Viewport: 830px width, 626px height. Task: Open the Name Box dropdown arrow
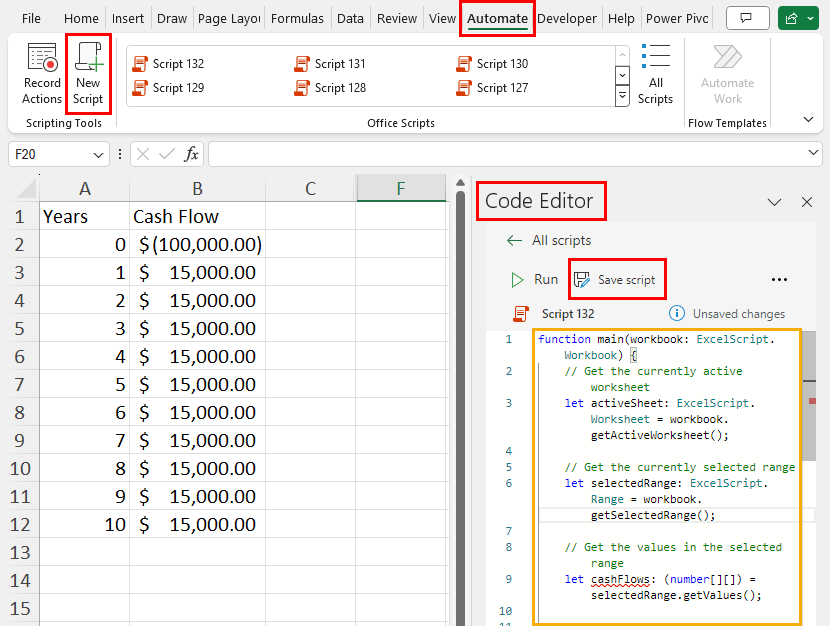pyautogui.click(x=98, y=155)
